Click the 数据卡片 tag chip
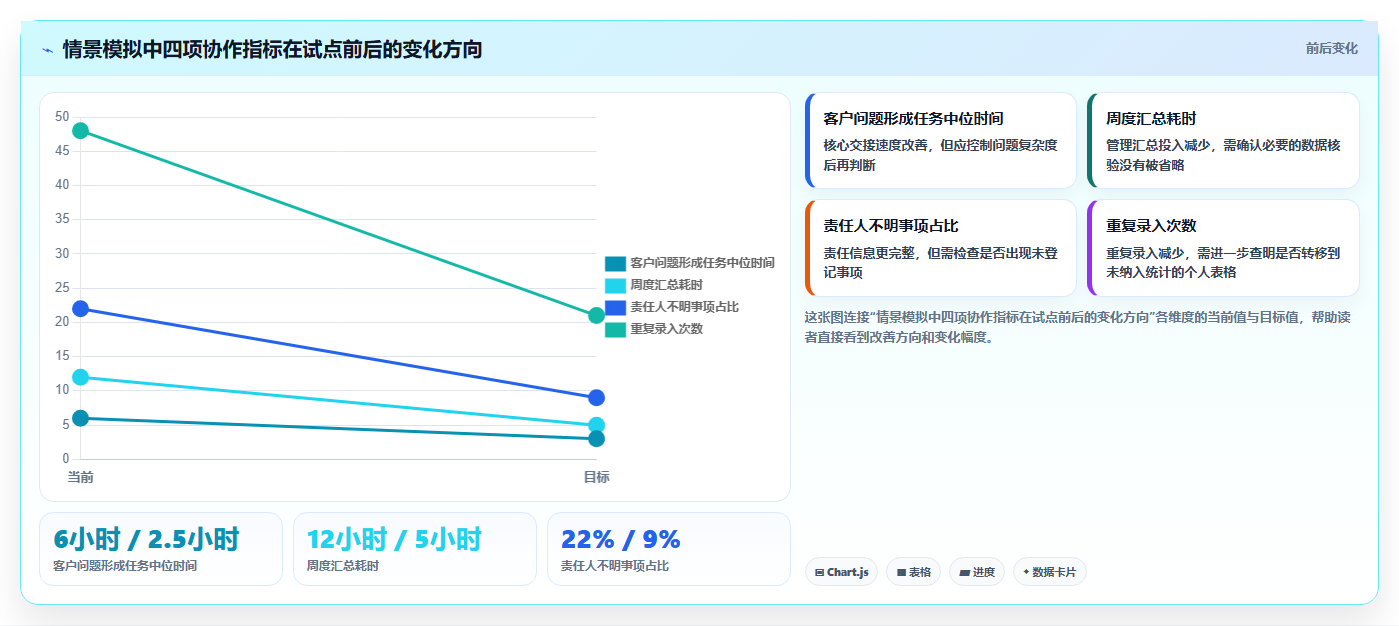This screenshot has width=1399, height=626. 1049,572
